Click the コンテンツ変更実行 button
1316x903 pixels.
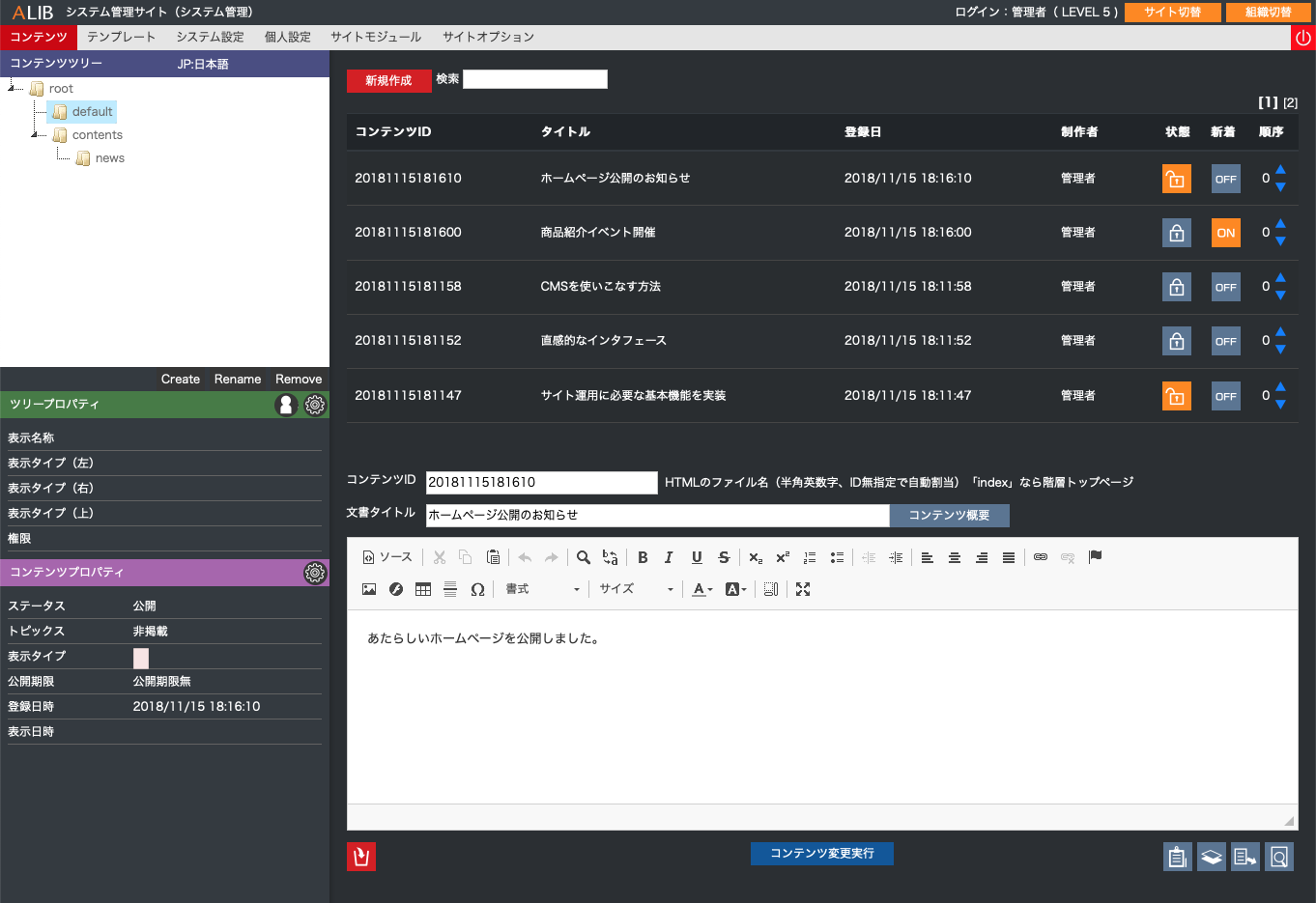[821, 854]
